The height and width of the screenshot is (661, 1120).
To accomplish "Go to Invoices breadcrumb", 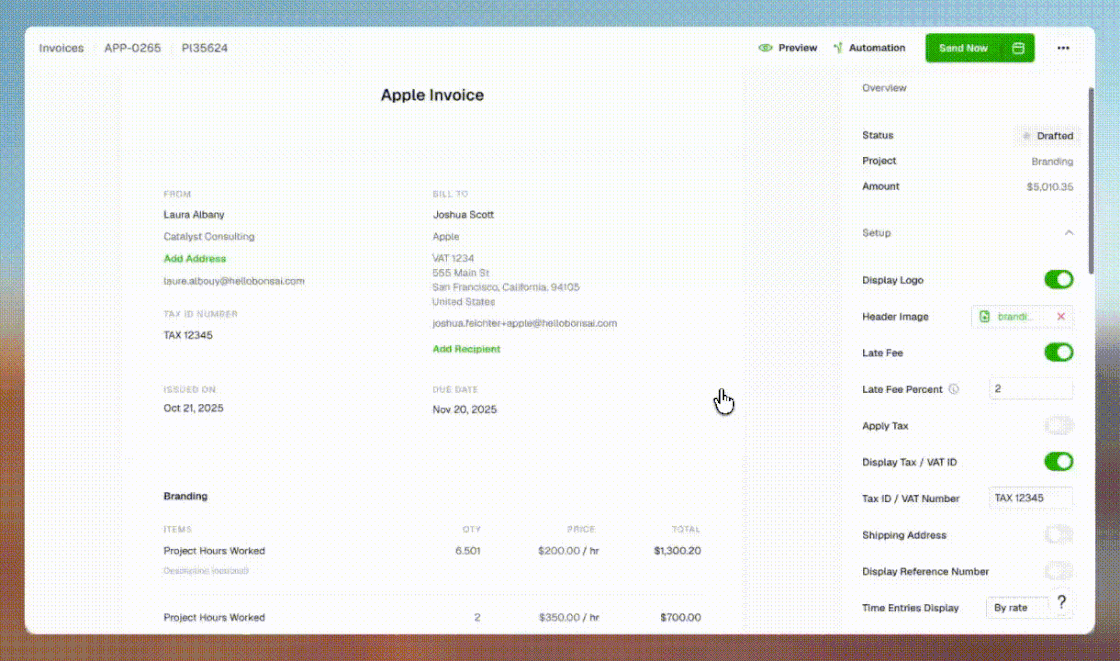I will (61, 48).
